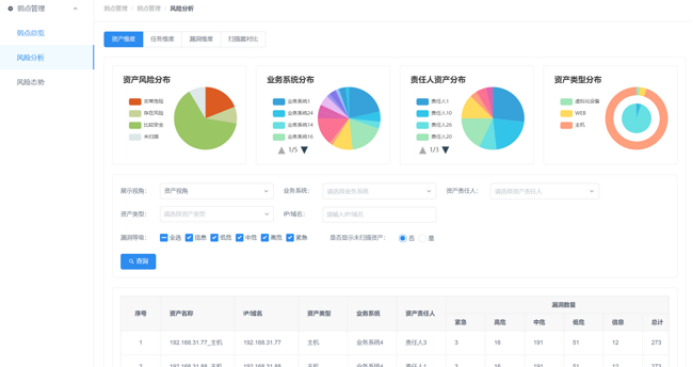Click down arrow in 责任人资产分布 legend pager
Viewport: 693px width, 367px height.
446,150
